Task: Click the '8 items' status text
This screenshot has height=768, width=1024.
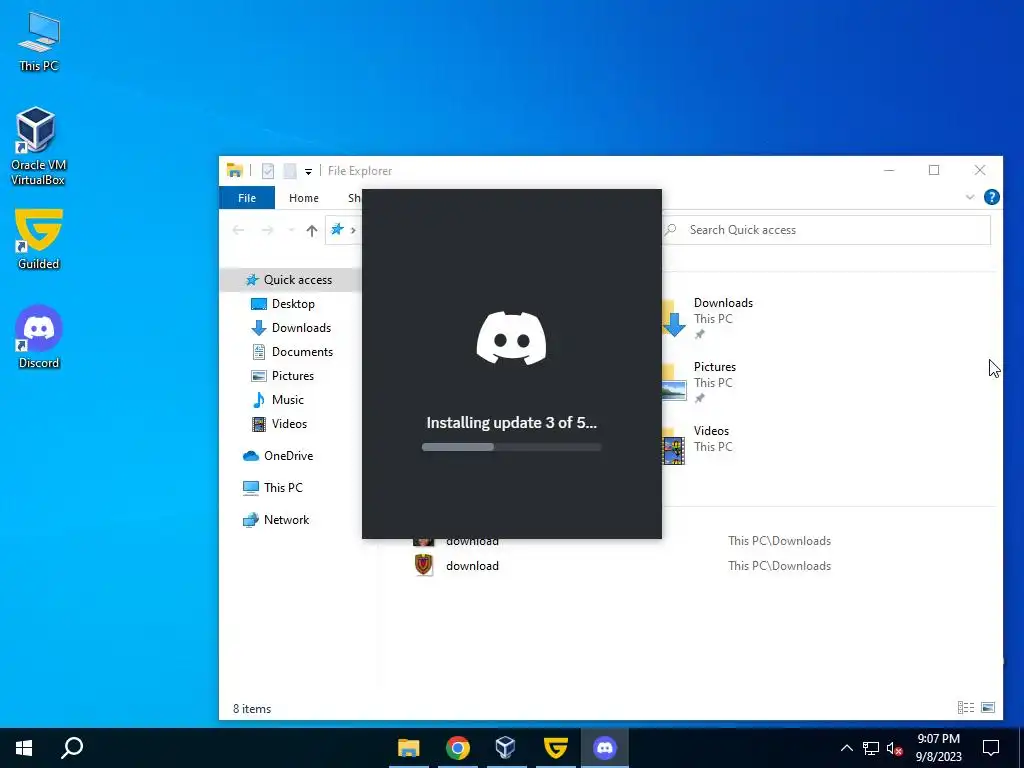Action: coord(252,709)
